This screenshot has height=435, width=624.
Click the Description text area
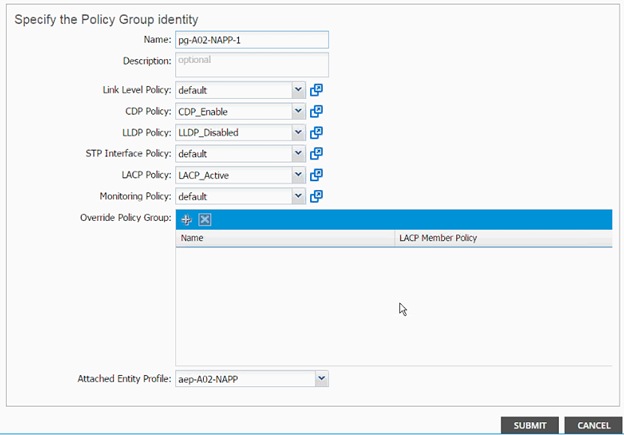252,64
